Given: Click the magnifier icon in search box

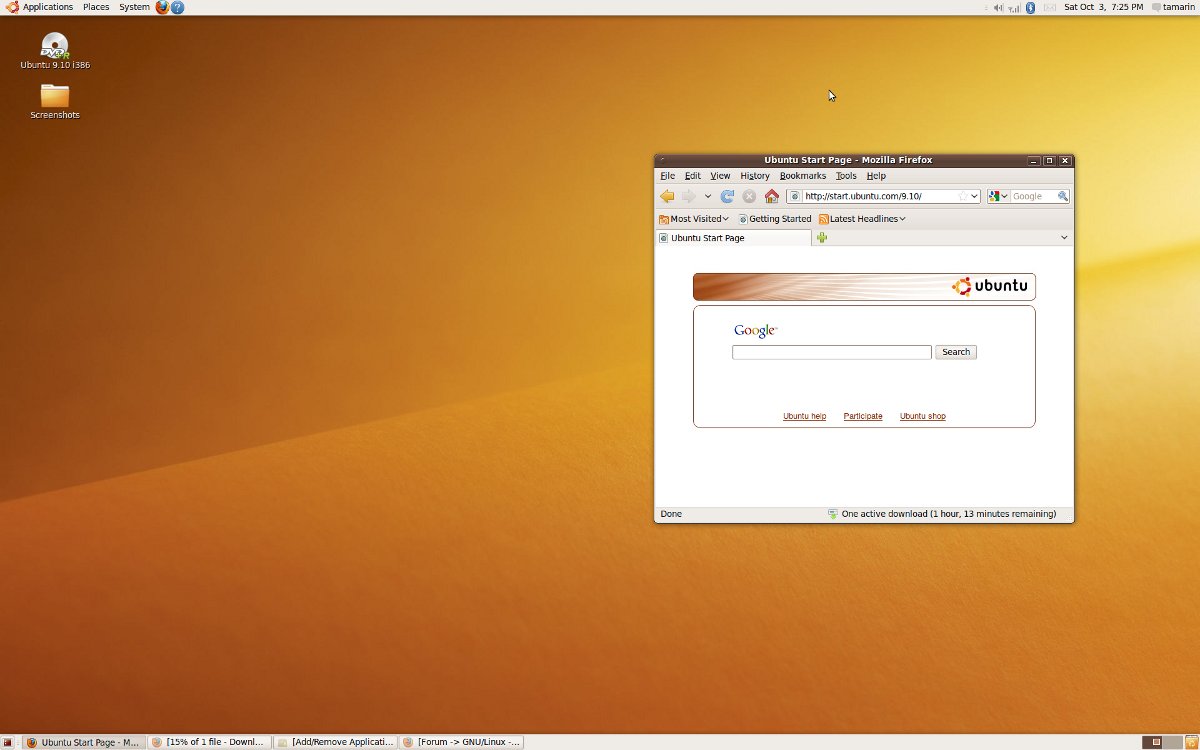Looking at the screenshot, I should point(1063,196).
